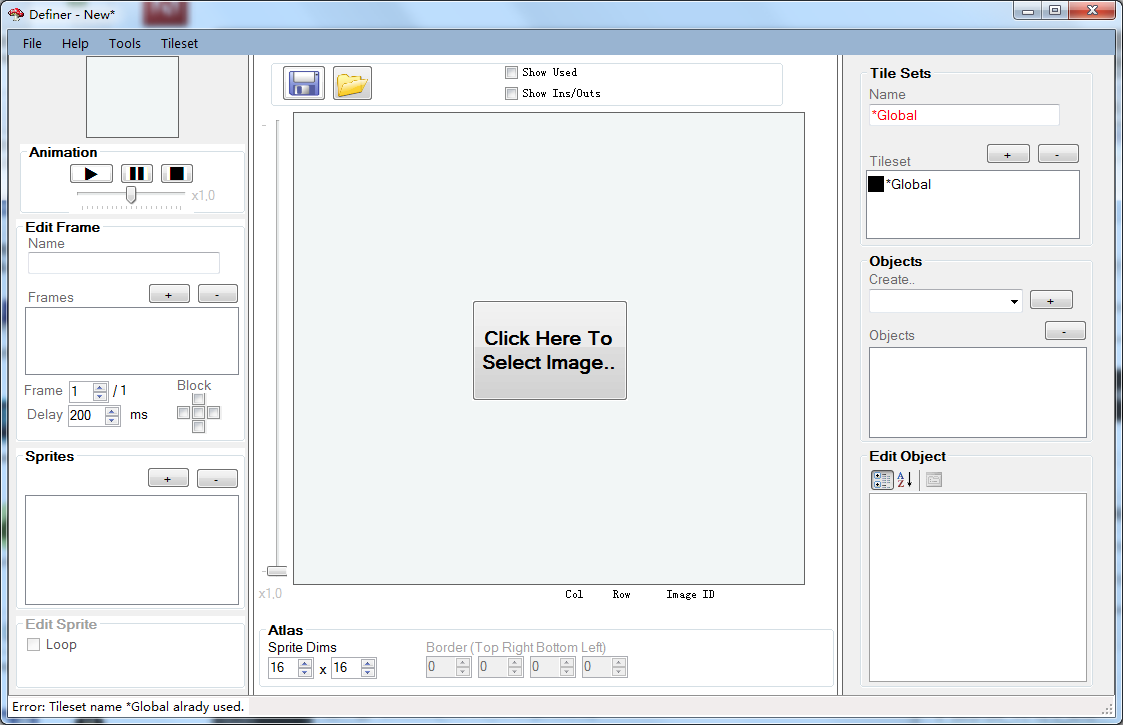1123x725 pixels.
Task: Increase Sprite Dims height stepper
Action: pyautogui.click(x=368, y=663)
